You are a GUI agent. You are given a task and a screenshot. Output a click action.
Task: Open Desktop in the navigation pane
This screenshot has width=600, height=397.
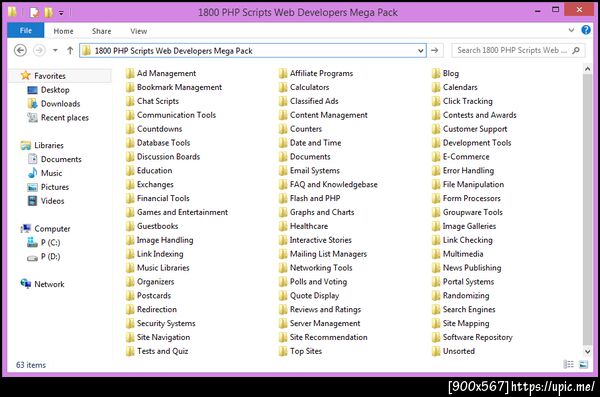click(x=55, y=90)
